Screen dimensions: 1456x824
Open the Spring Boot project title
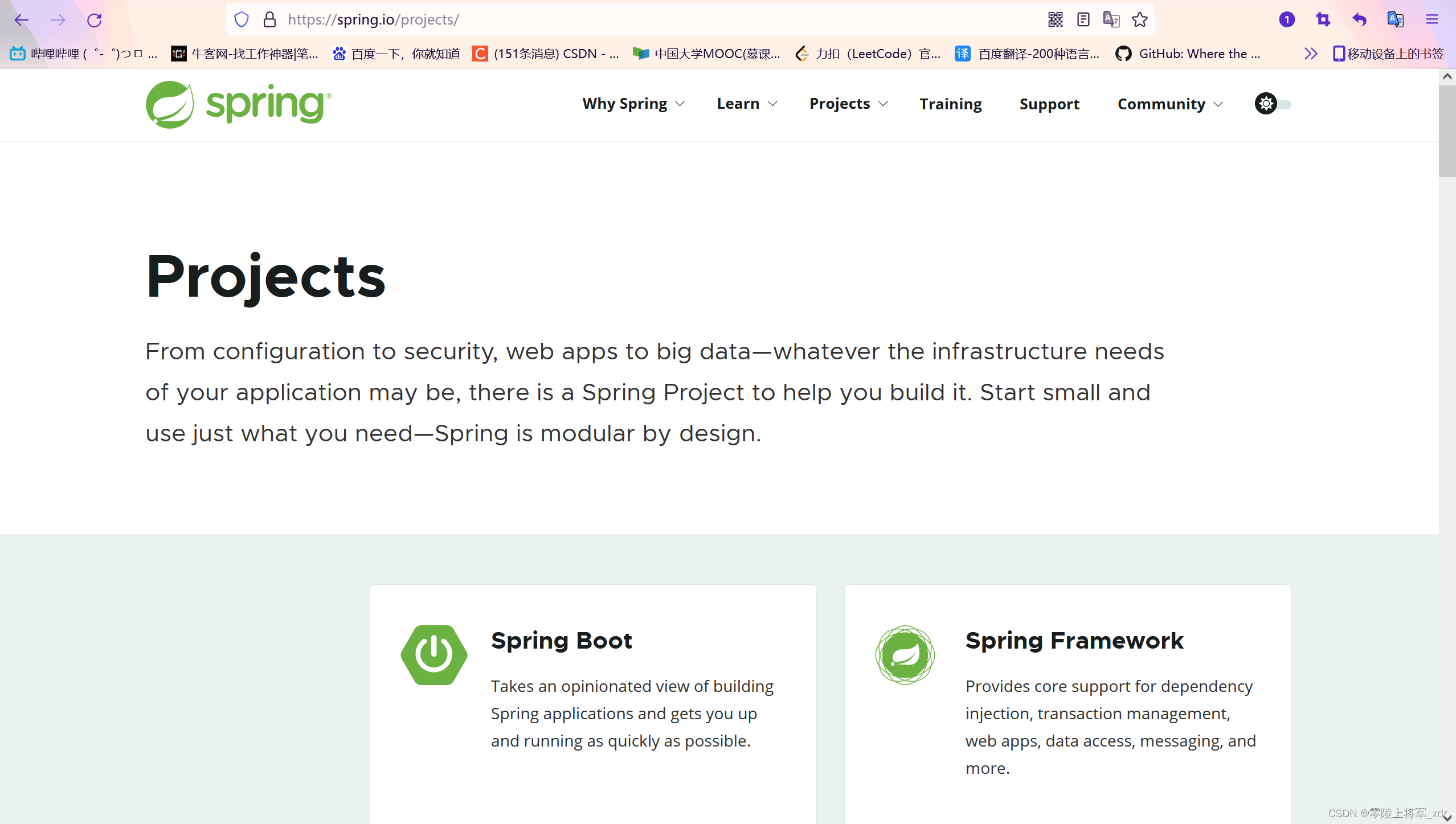[562, 641]
